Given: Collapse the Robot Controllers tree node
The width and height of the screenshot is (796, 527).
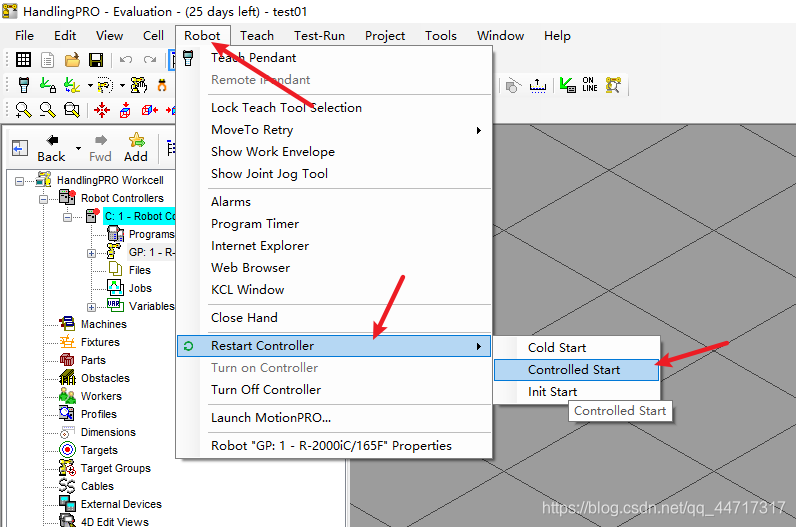Looking at the screenshot, I should (x=44, y=200).
